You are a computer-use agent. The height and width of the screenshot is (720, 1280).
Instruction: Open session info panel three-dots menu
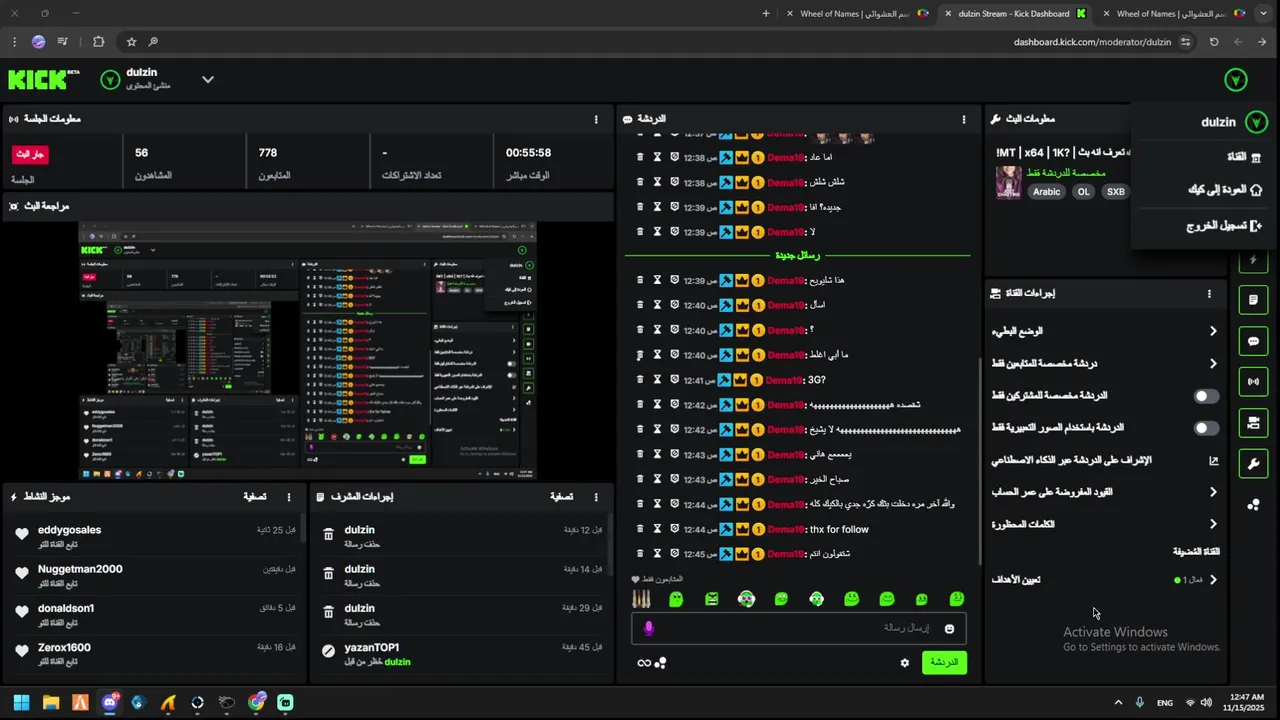point(596,119)
